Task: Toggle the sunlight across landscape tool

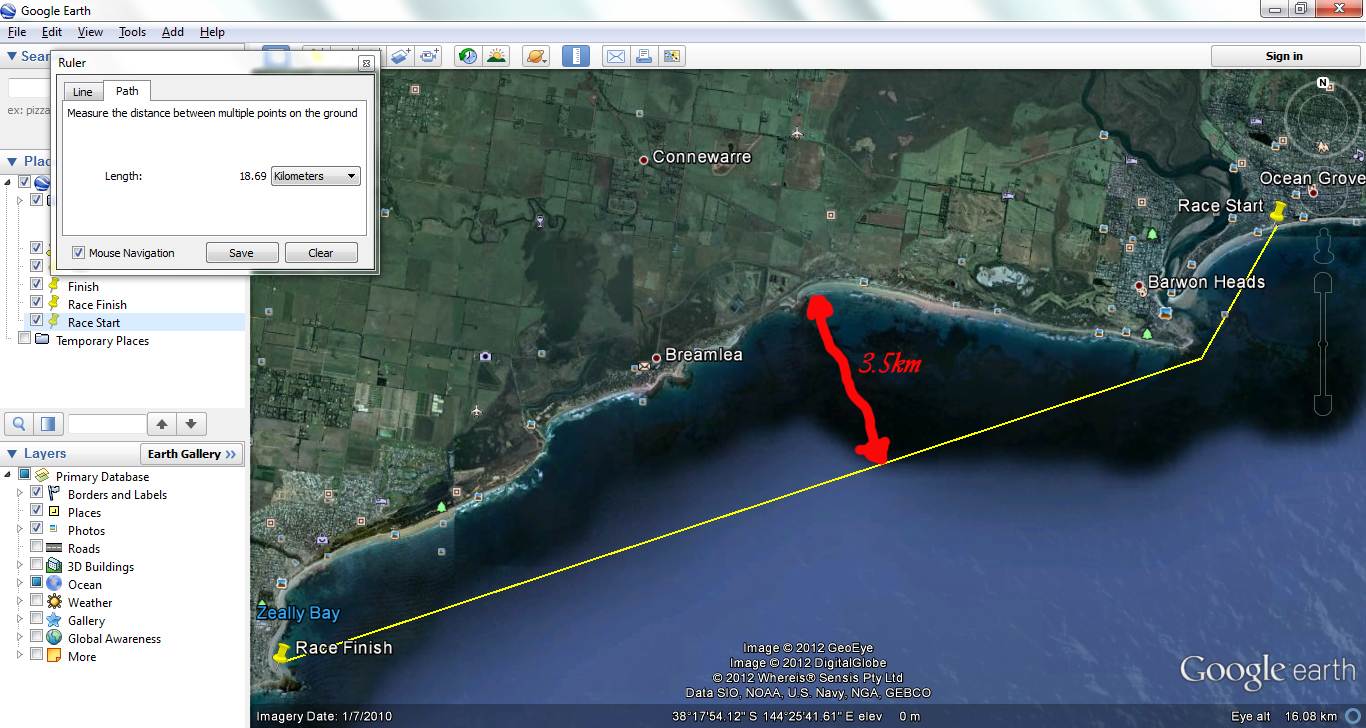Action: click(x=496, y=56)
